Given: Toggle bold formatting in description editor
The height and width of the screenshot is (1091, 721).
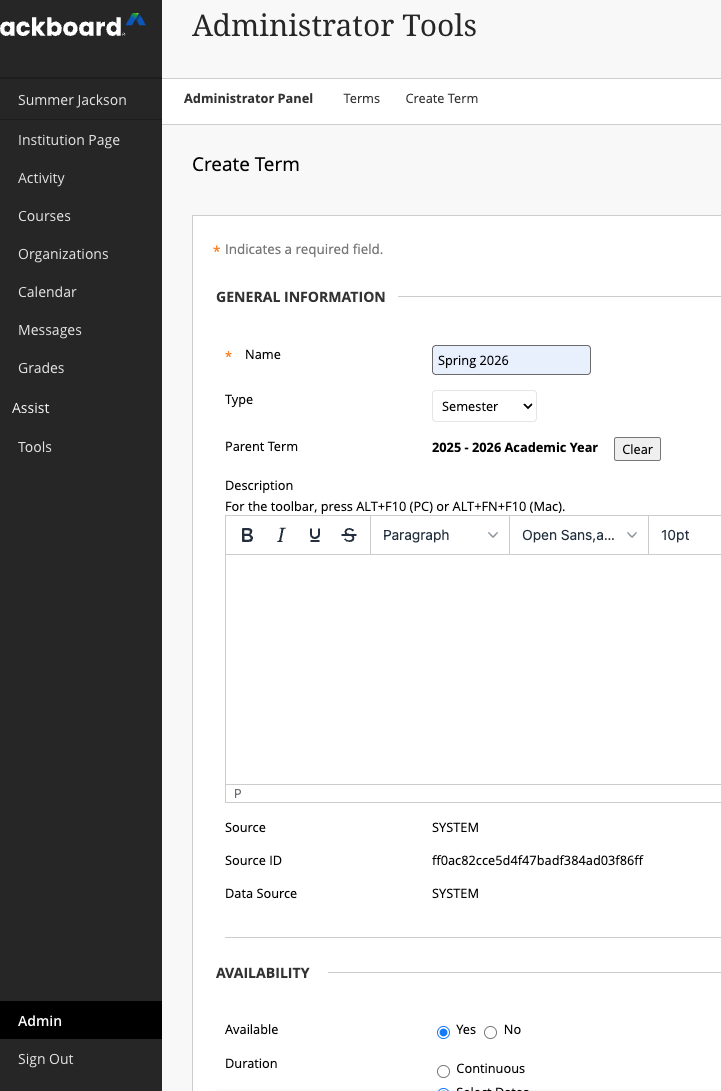Looking at the screenshot, I should (x=247, y=535).
